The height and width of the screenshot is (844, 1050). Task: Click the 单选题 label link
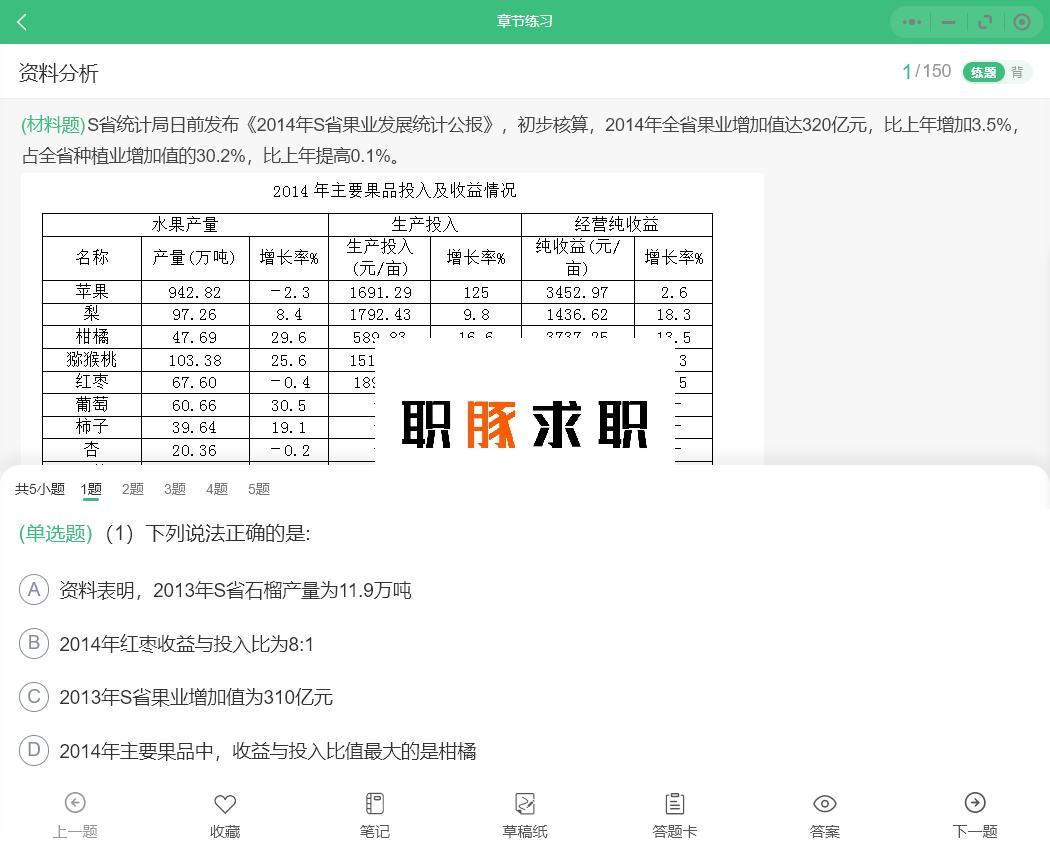tap(54, 534)
